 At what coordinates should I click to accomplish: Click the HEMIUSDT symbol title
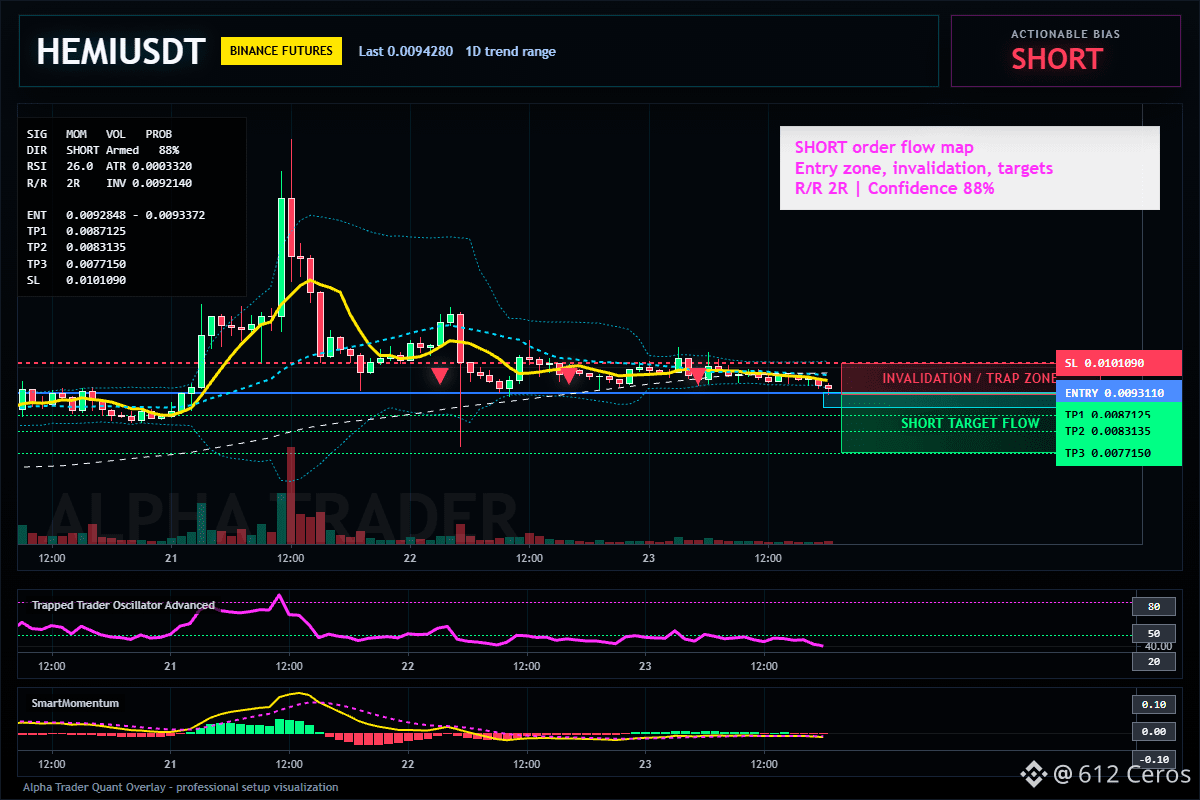121,51
